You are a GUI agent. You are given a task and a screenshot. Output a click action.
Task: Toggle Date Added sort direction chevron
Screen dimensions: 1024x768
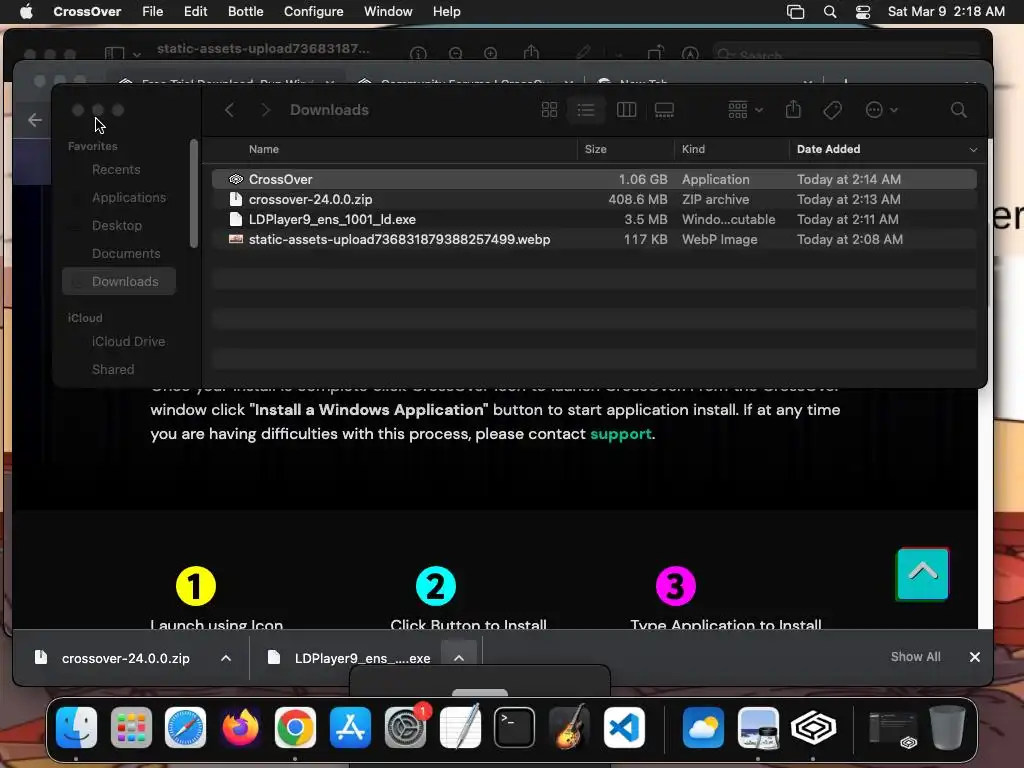point(973,150)
